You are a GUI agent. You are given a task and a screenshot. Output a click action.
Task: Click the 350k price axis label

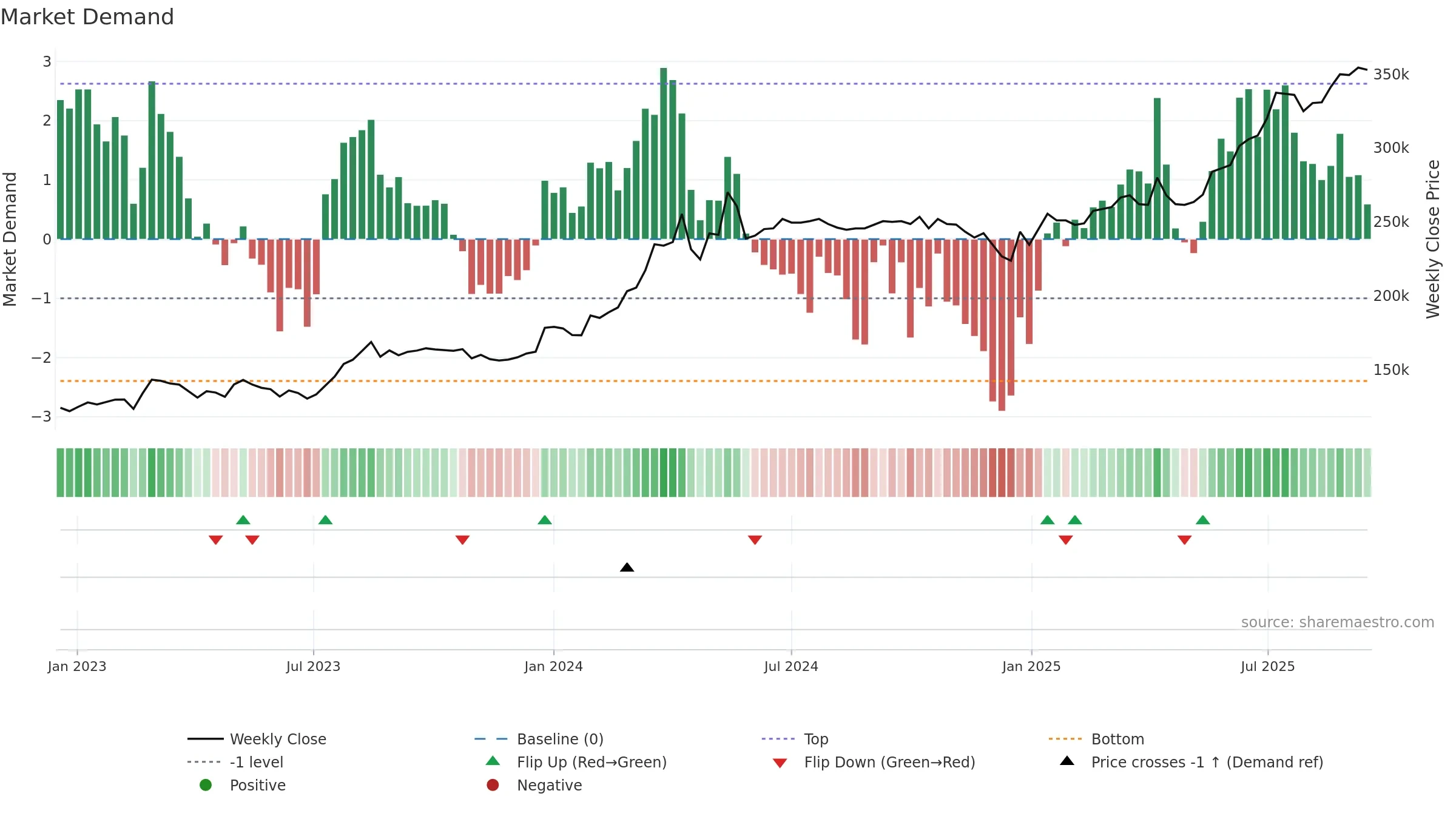1392,75
